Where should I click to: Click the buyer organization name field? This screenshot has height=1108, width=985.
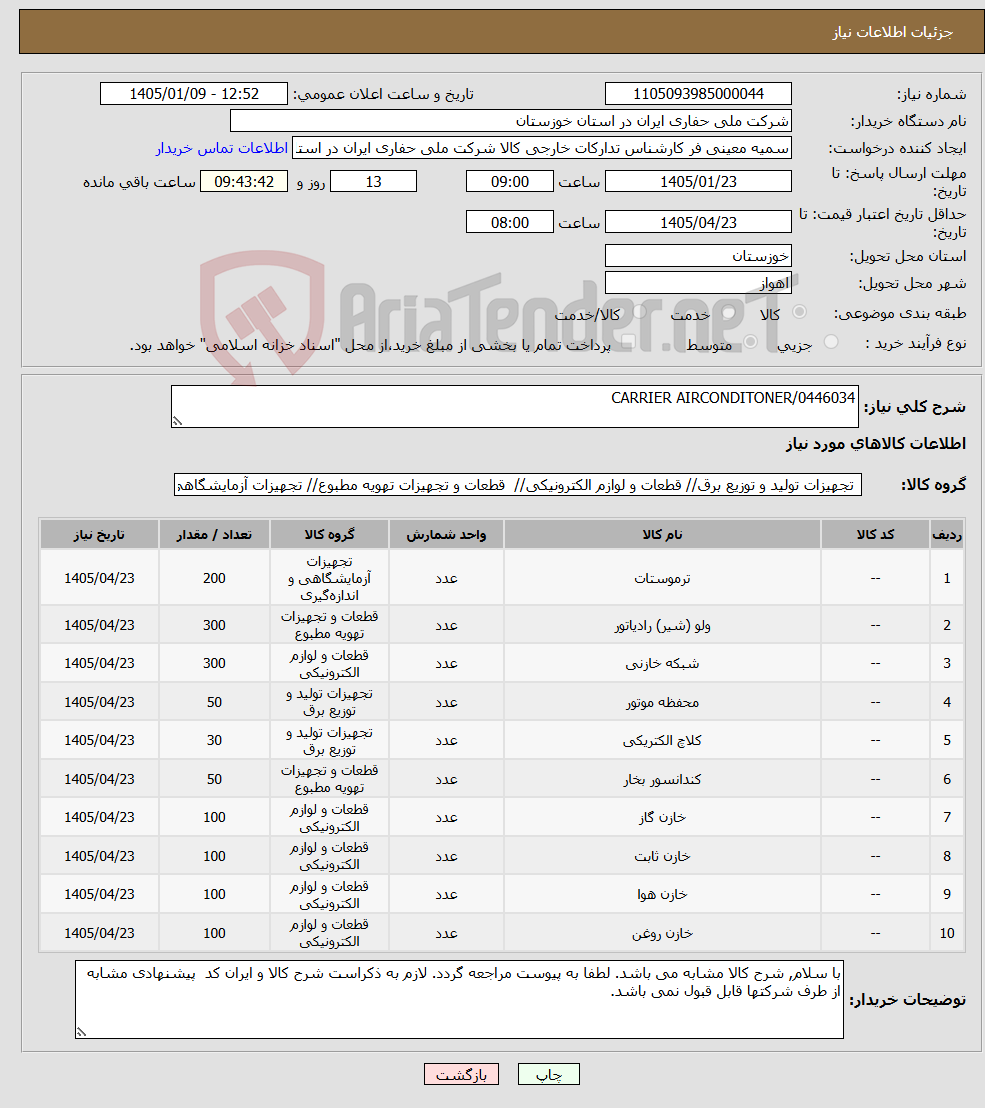pyautogui.click(x=510, y=121)
